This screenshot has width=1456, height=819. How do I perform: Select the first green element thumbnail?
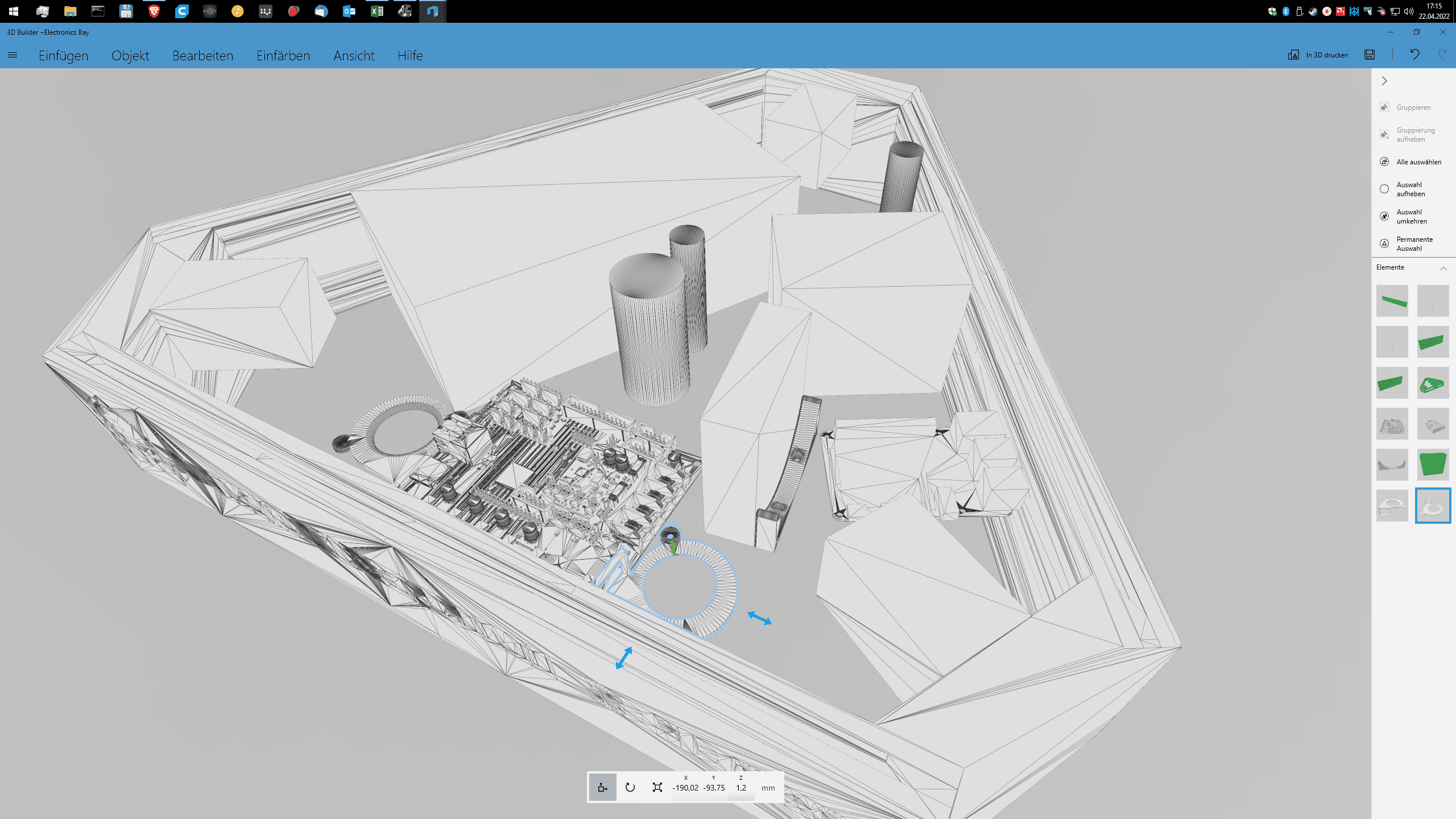[1392, 301]
